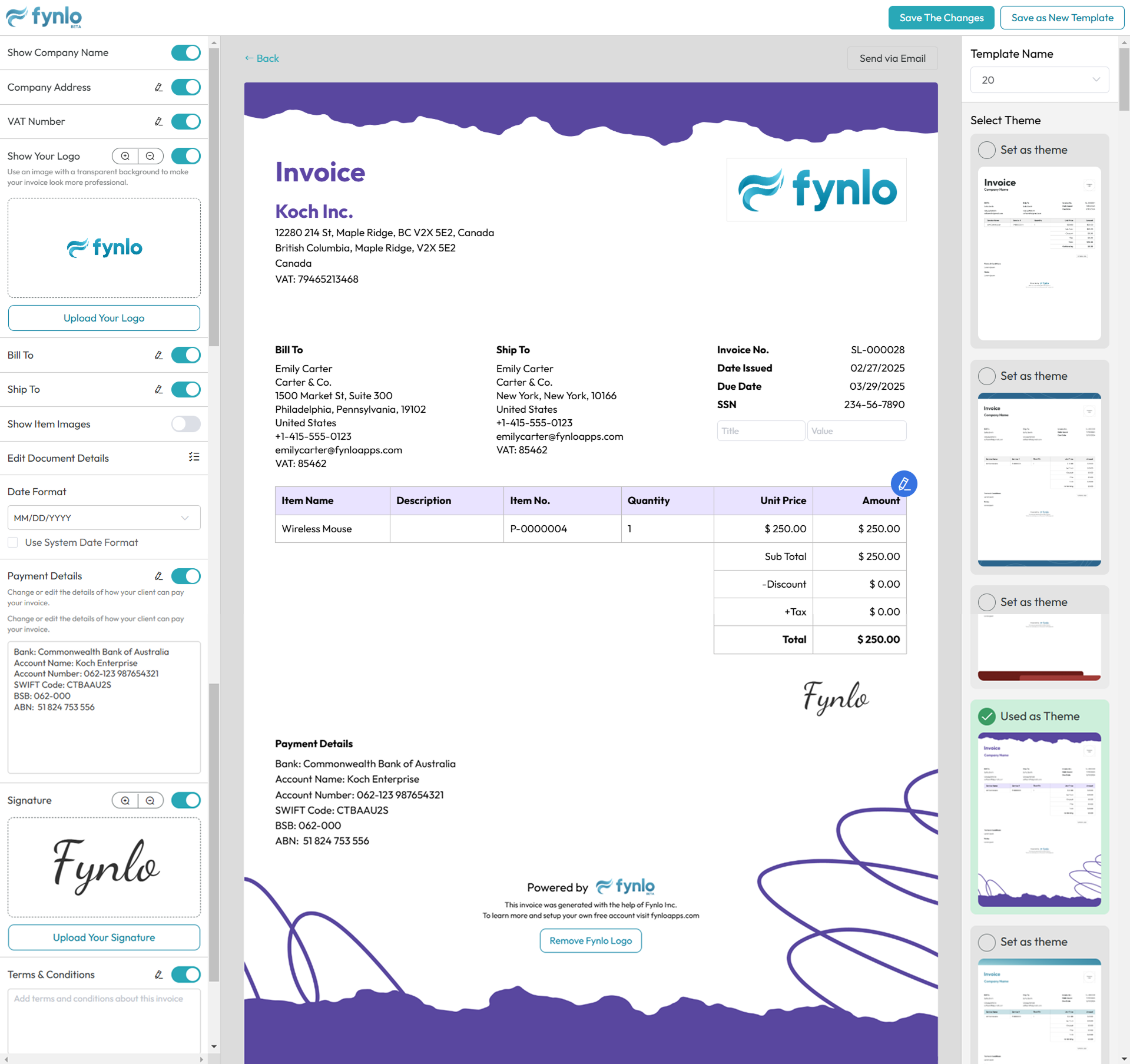Click left sidebar vertical scrollbar
This screenshot has width=1130, height=1064.
coord(214,197)
